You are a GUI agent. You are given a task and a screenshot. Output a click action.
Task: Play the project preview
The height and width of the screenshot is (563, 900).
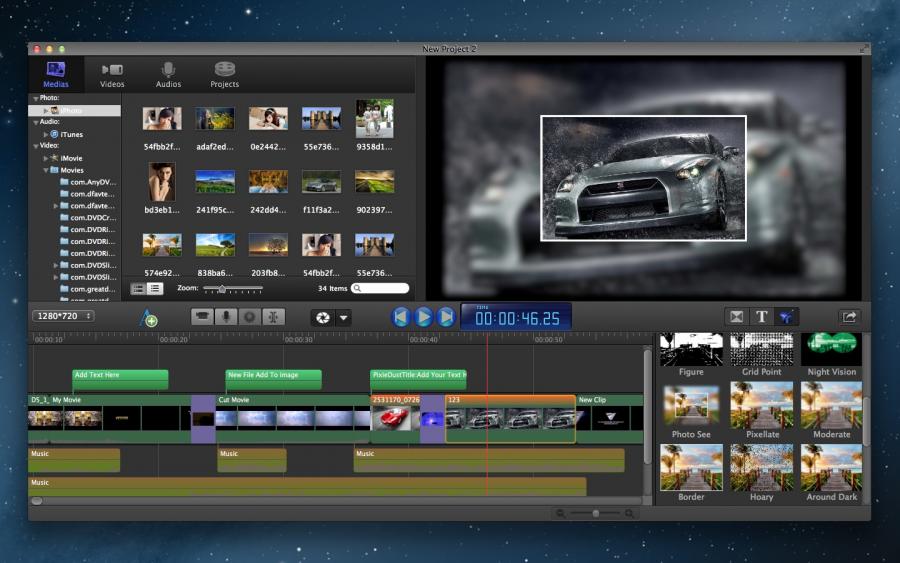[x=424, y=317]
